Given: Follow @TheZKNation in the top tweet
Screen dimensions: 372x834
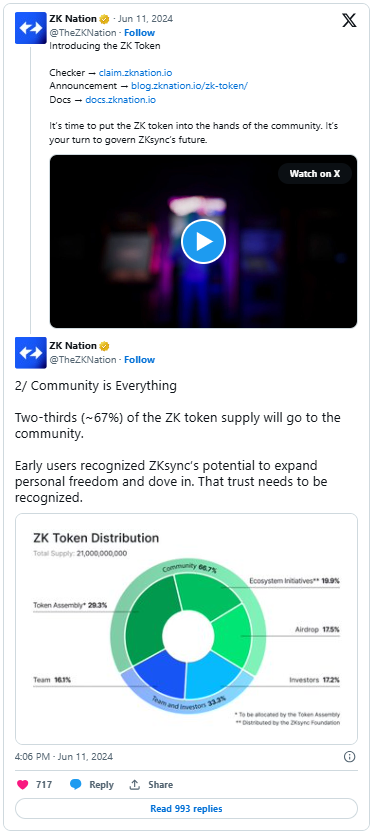Looking at the screenshot, I should (x=139, y=32).
